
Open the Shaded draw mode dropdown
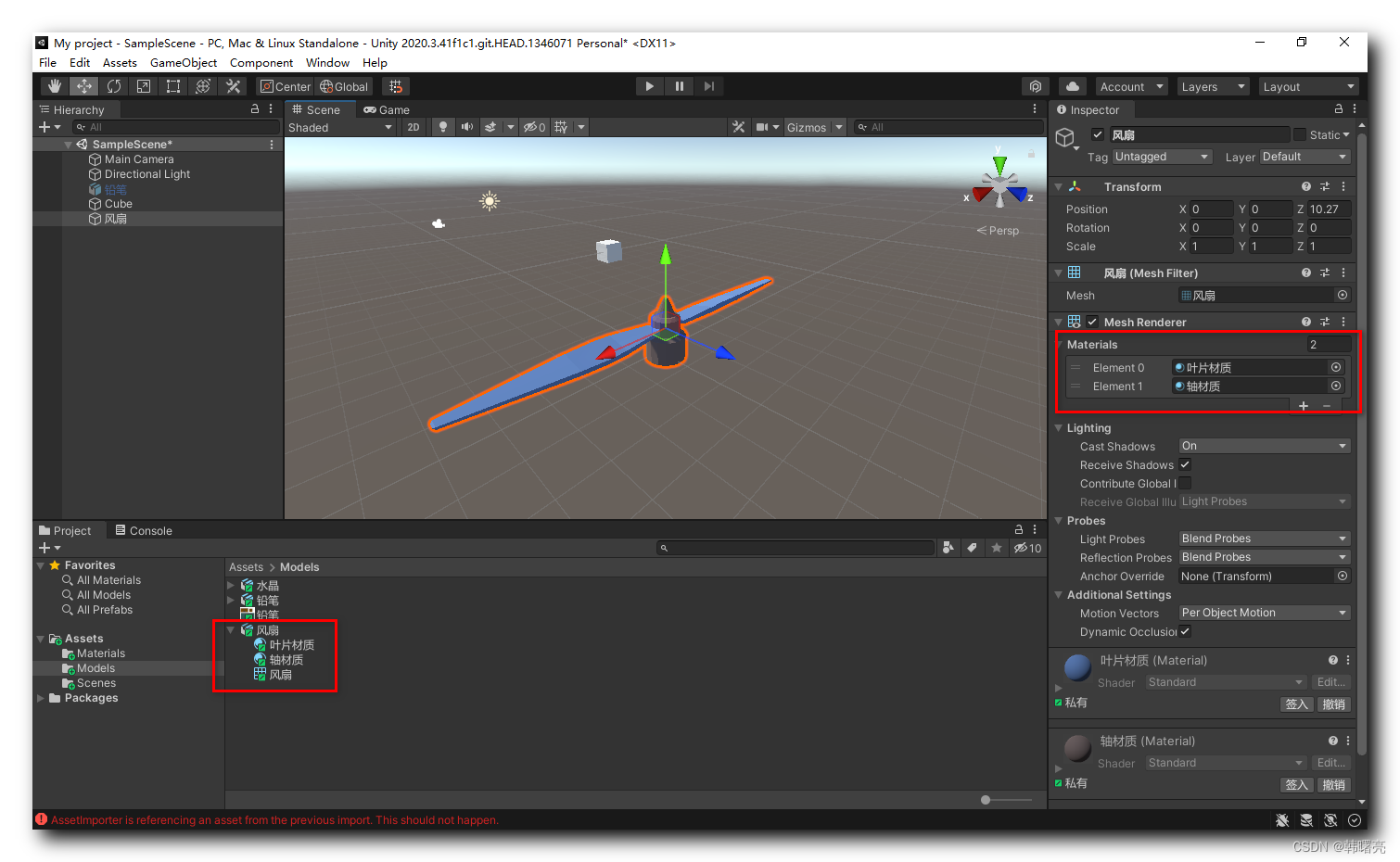click(x=340, y=127)
